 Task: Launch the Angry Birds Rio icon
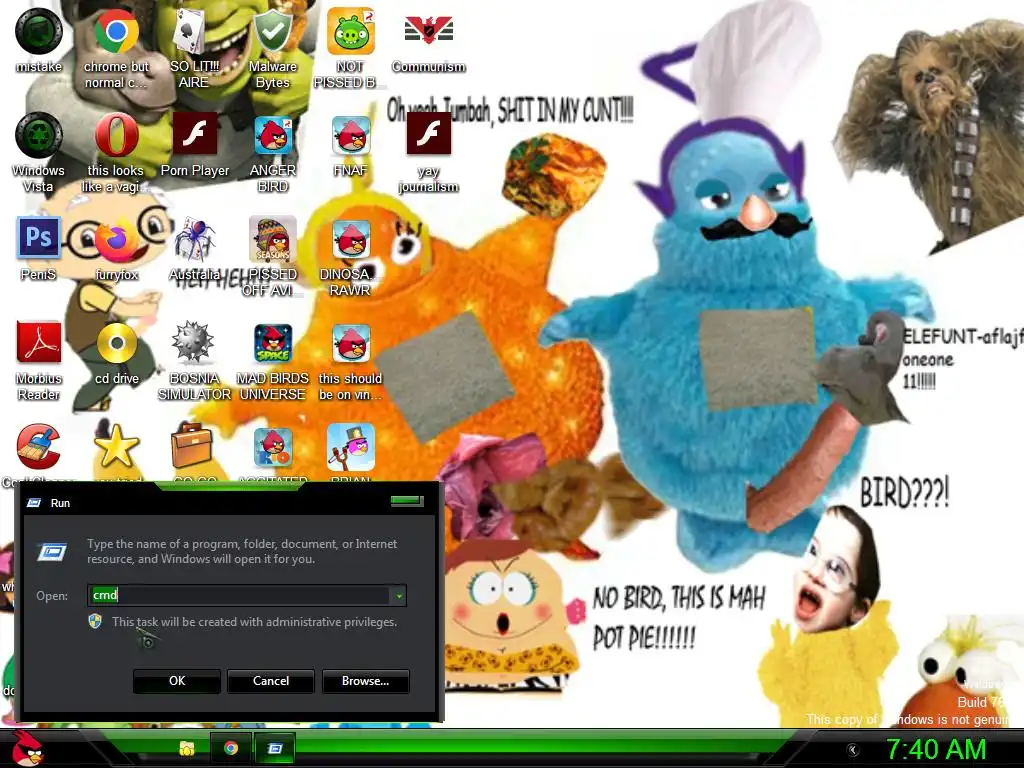(x=272, y=448)
